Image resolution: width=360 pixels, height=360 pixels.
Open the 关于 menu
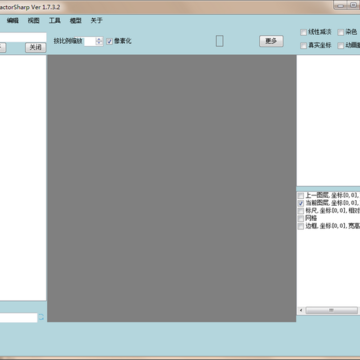(x=97, y=21)
